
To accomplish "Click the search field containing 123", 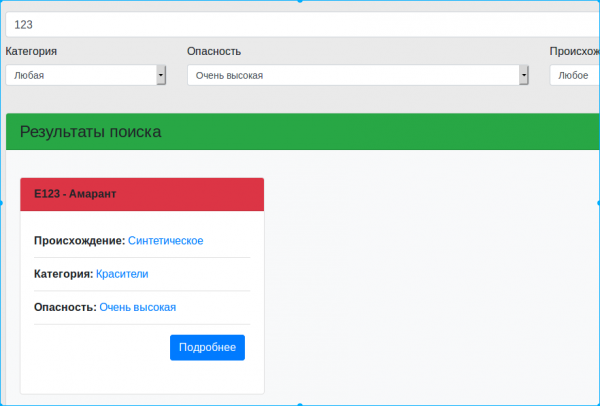I will click(300, 24).
